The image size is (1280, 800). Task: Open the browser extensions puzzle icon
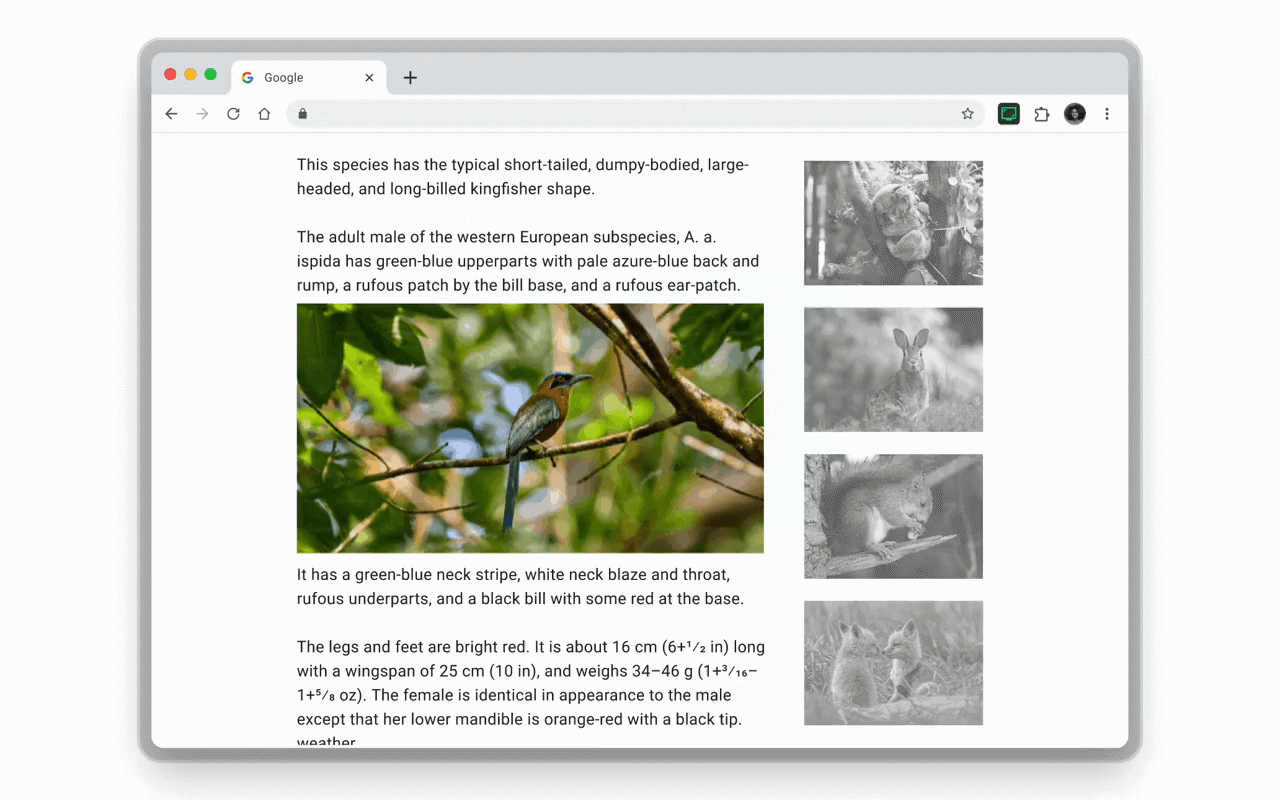pyautogui.click(x=1041, y=113)
